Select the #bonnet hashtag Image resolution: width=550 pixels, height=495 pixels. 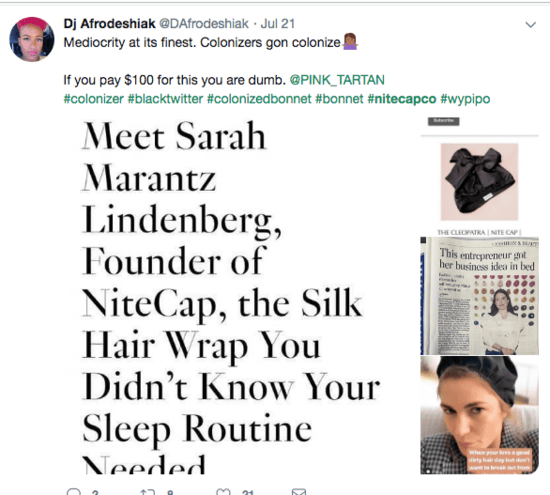click(x=339, y=99)
